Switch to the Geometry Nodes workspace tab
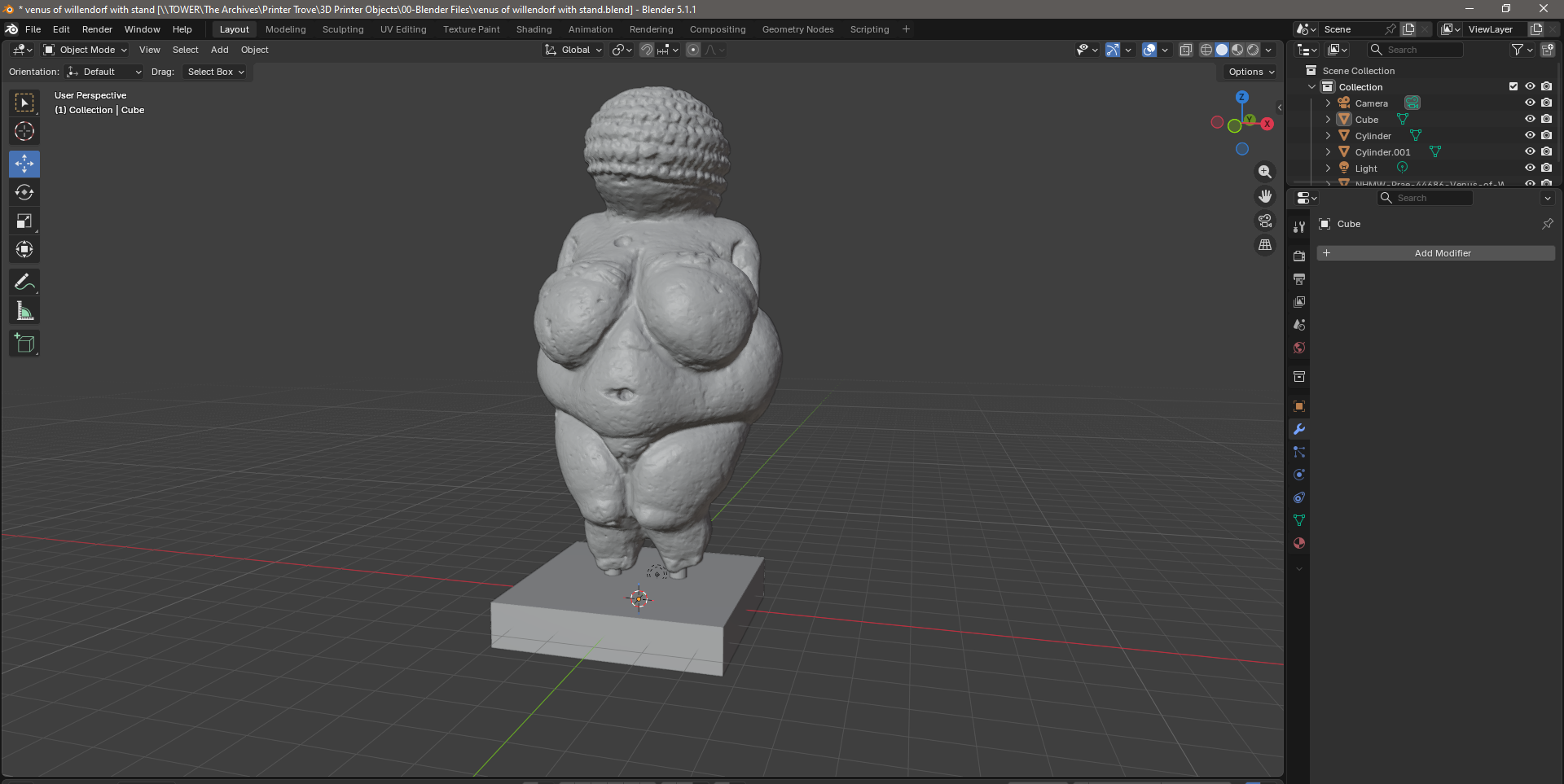This screenshot has width=1564, height=784. coord(797,29)
